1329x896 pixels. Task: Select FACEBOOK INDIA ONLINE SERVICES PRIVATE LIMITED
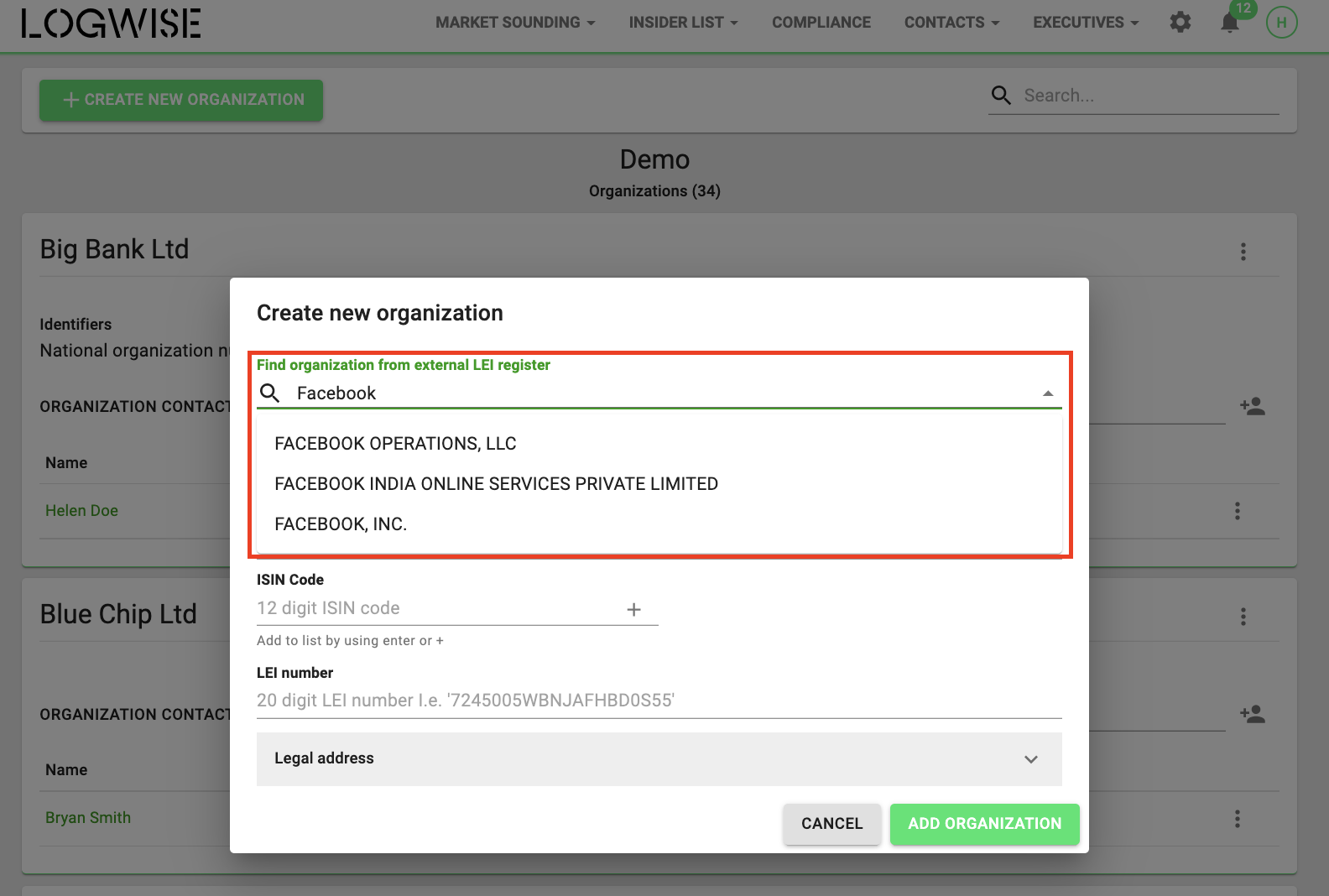659,484
